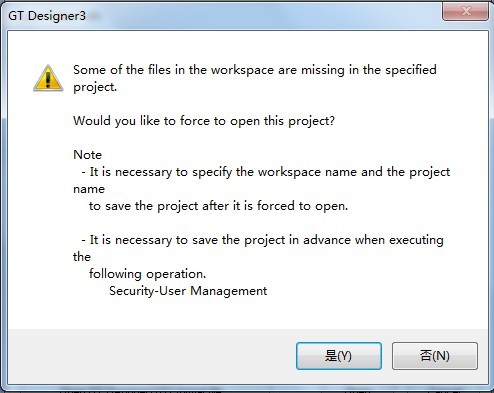Click the yellow warning triangle icon

coord(48,78)
